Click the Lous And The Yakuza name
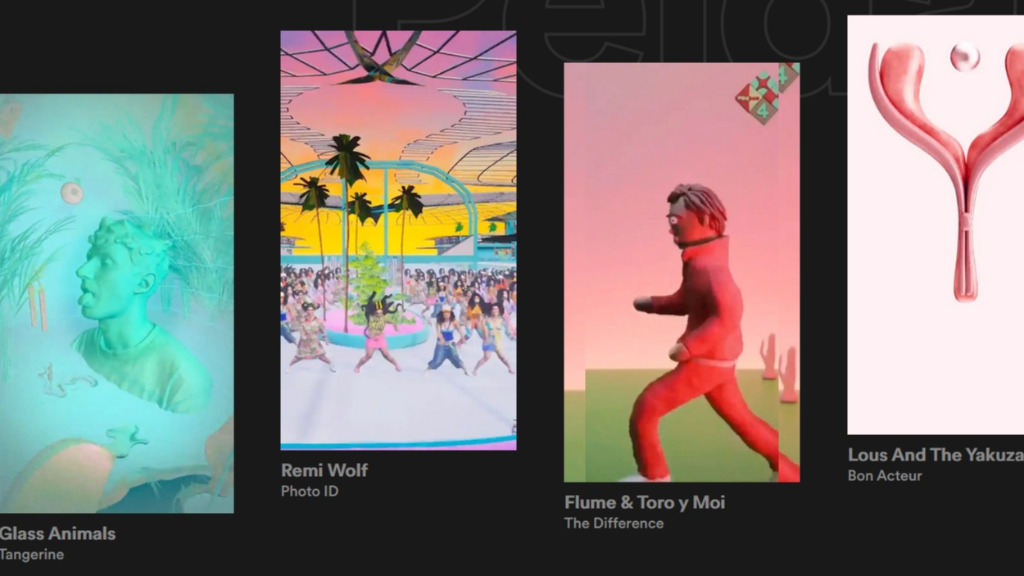 coord(936,455)
